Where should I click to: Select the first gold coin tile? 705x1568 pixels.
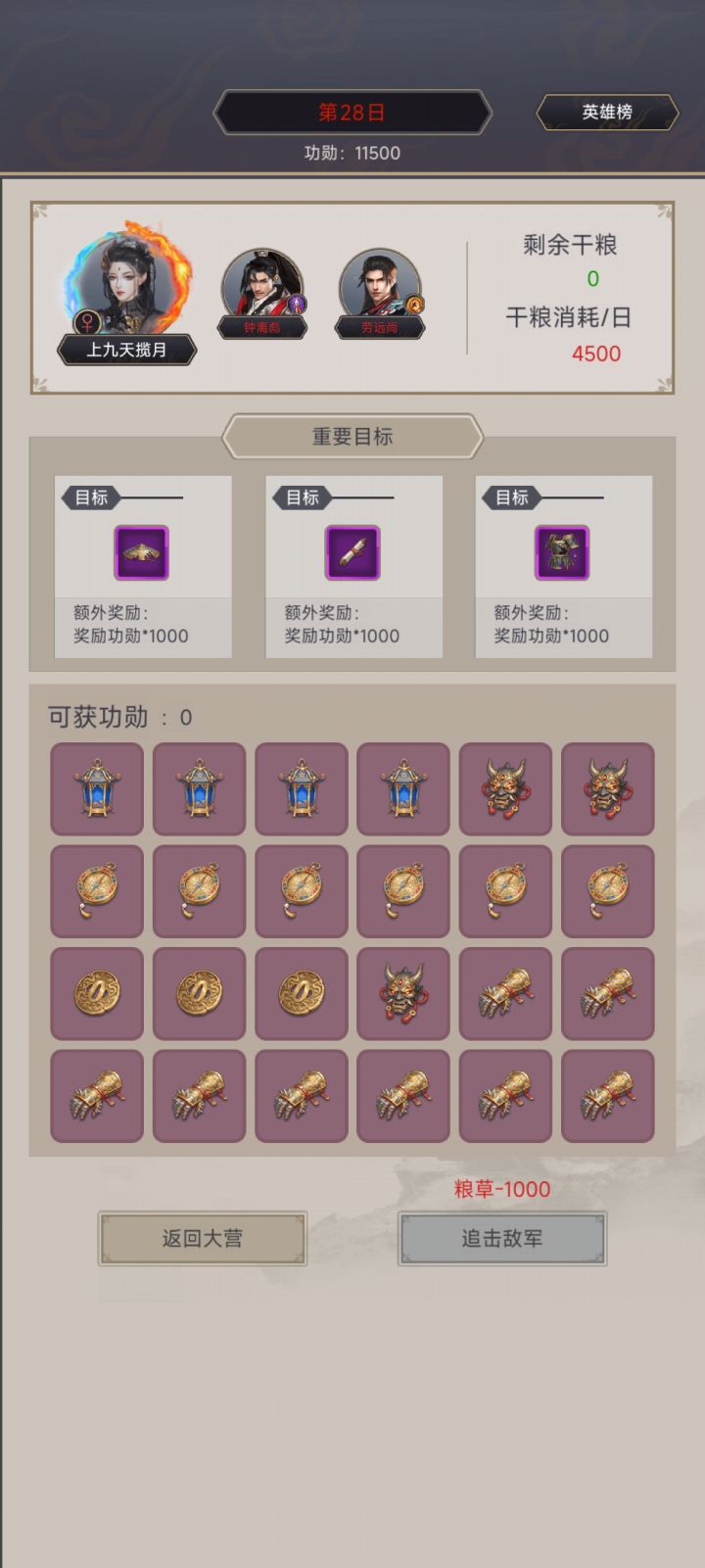(97, 993)
